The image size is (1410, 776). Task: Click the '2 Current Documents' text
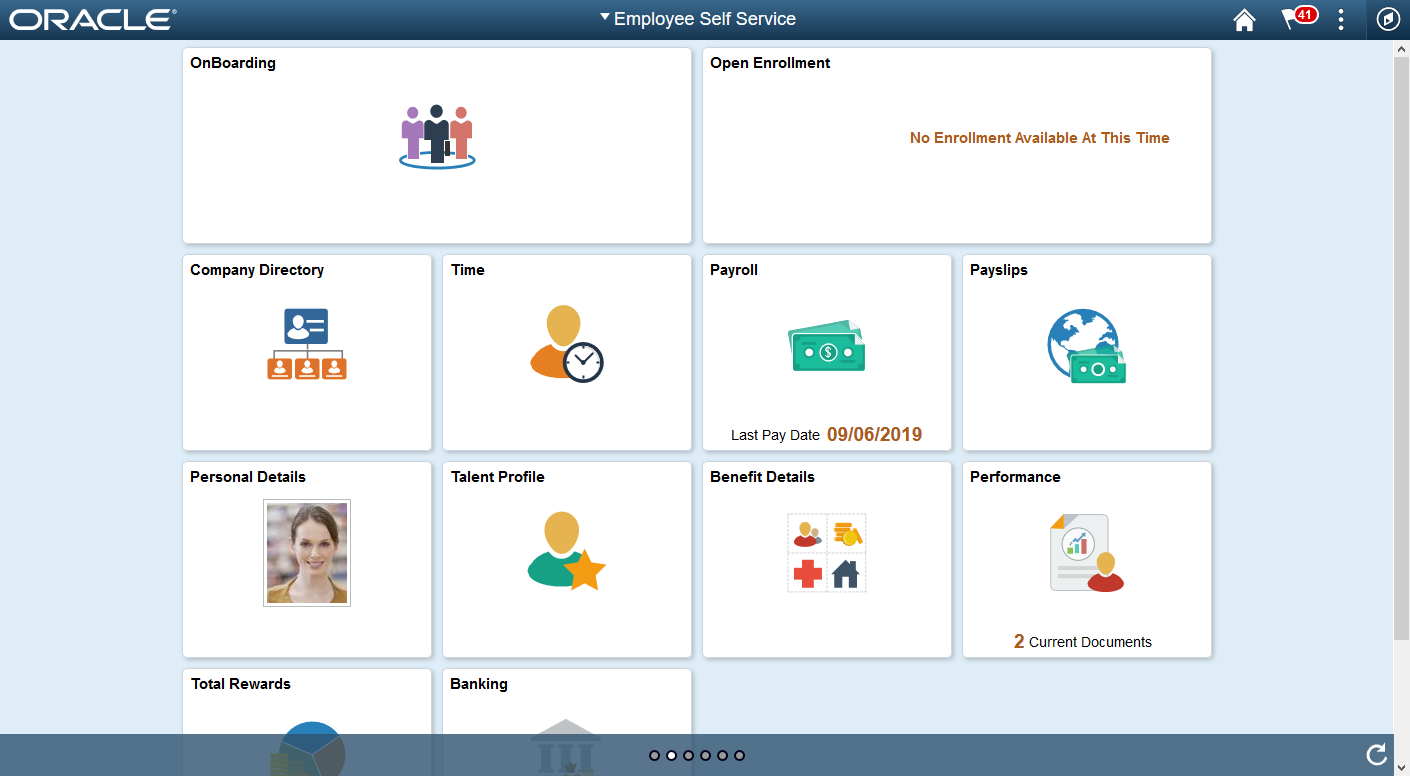pos(1083,642)
